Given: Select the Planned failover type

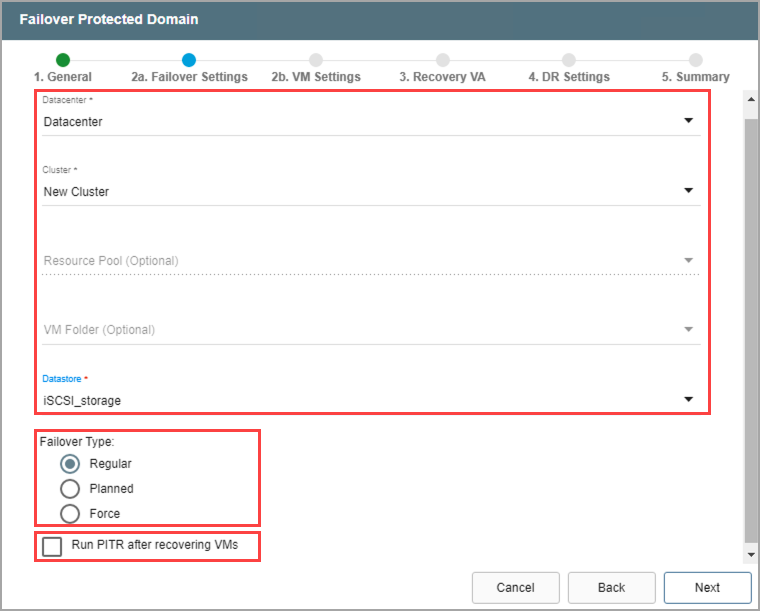Looking at the screenshot, I should tap(71, 489).
